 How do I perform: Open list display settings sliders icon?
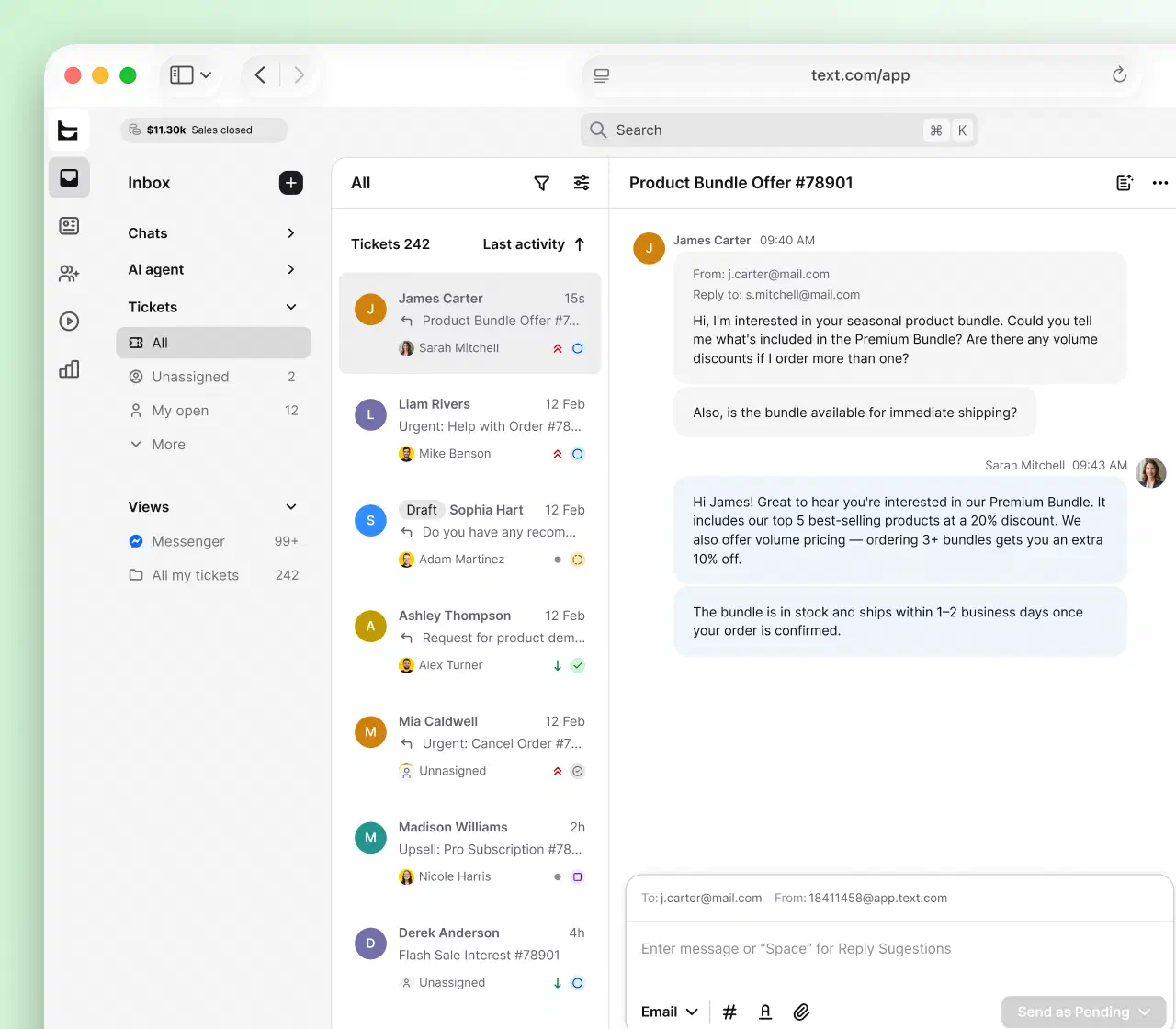(x=582, y=183)
